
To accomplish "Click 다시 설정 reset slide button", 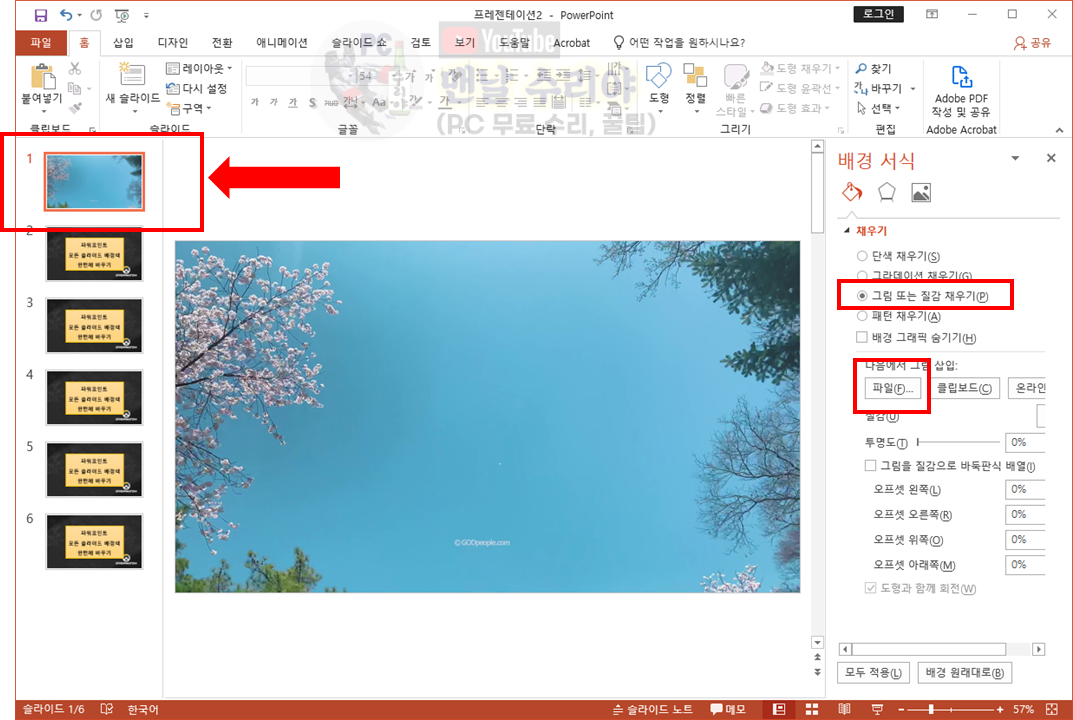I will 196,88.
